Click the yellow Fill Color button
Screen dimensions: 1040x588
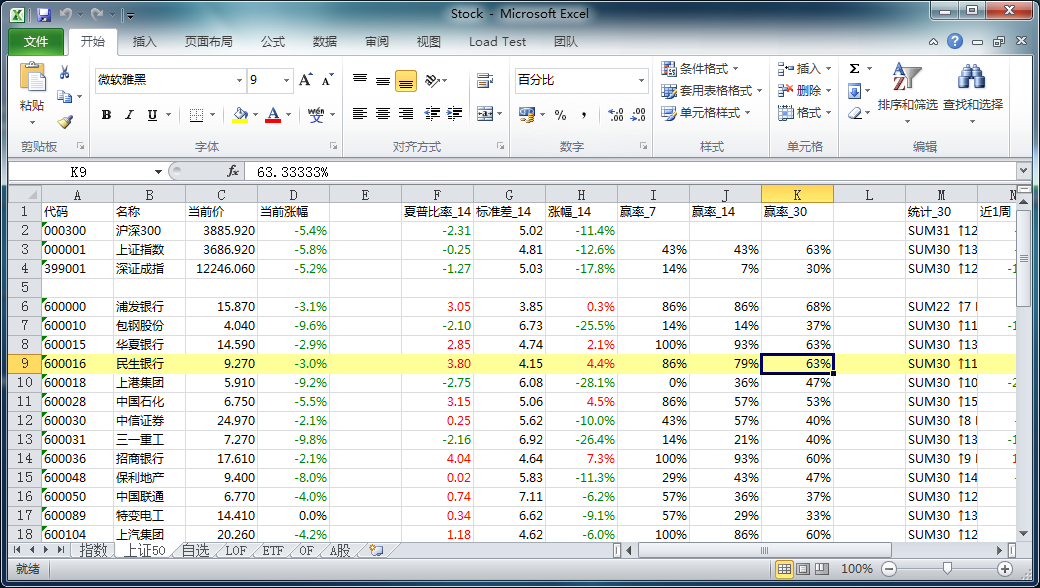tap(240, 115)
